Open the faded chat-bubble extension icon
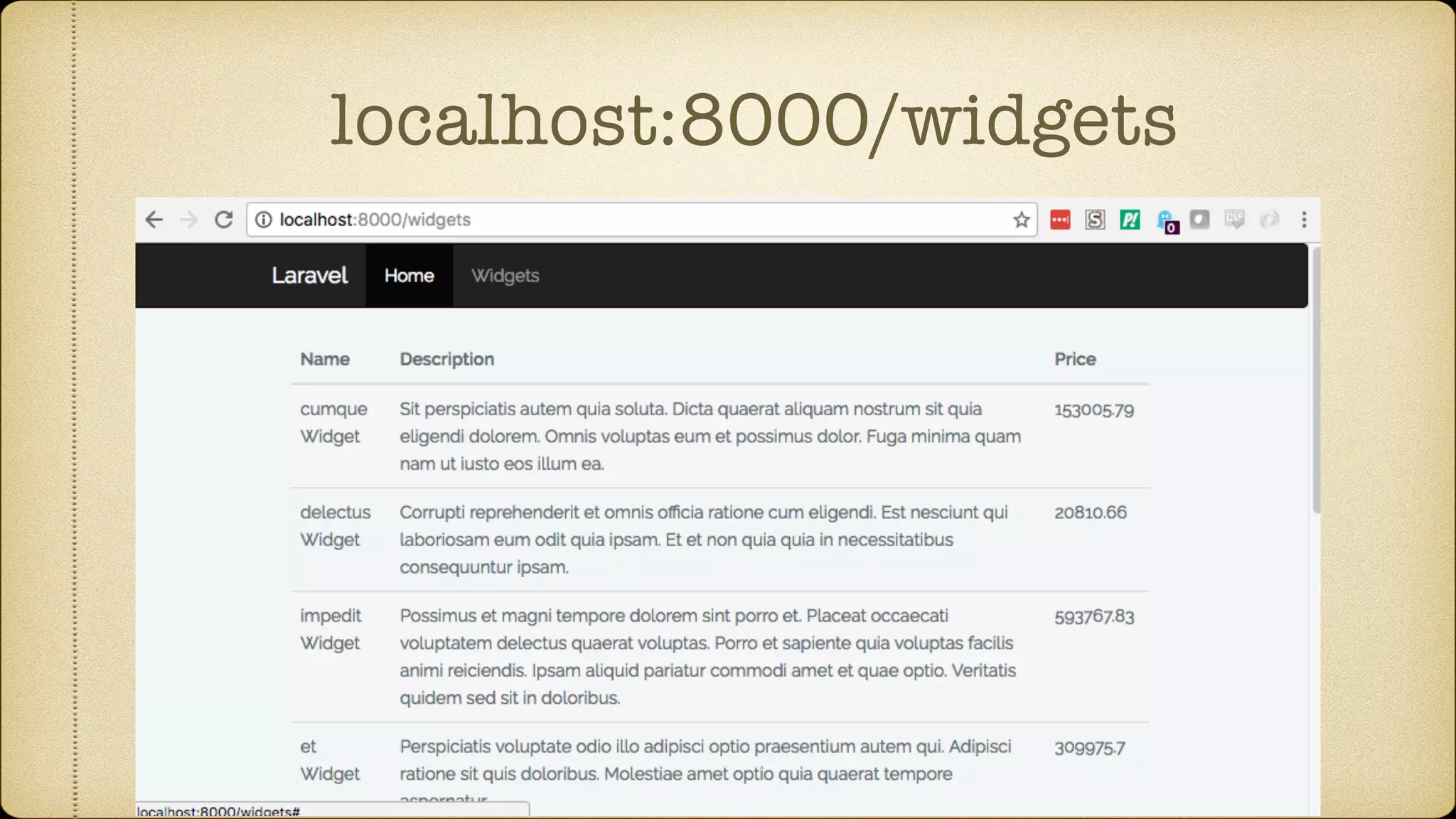This screenshot has width=1456, height=819. coord(1235,220)
